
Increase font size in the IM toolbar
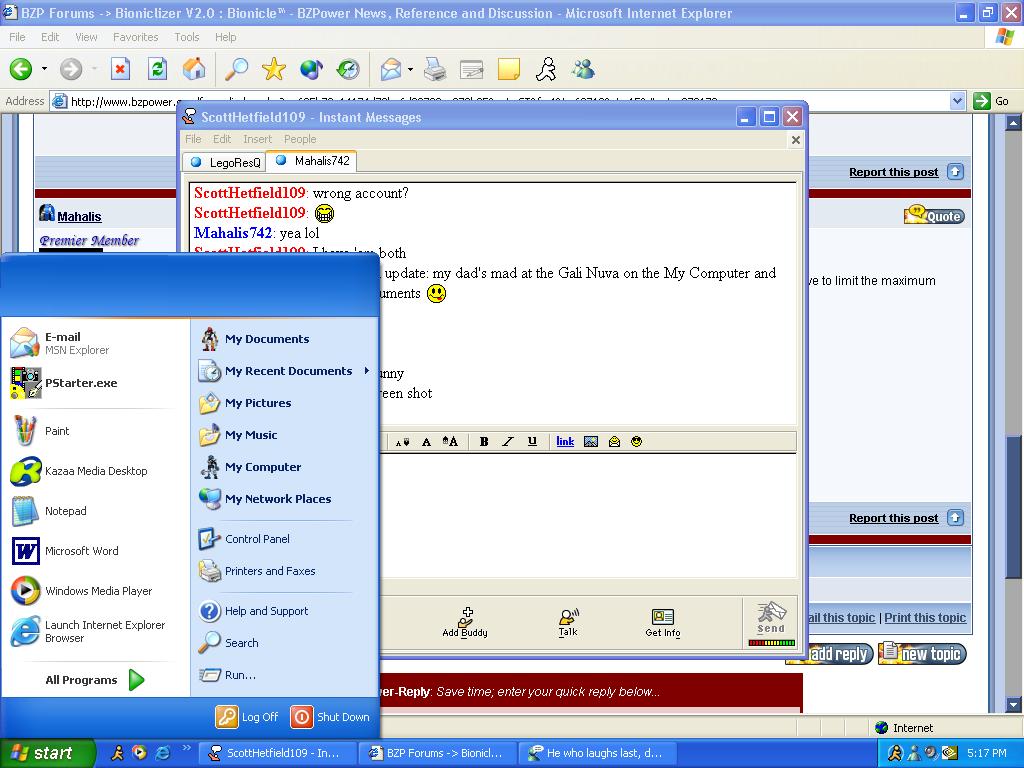tap(450, 441)
